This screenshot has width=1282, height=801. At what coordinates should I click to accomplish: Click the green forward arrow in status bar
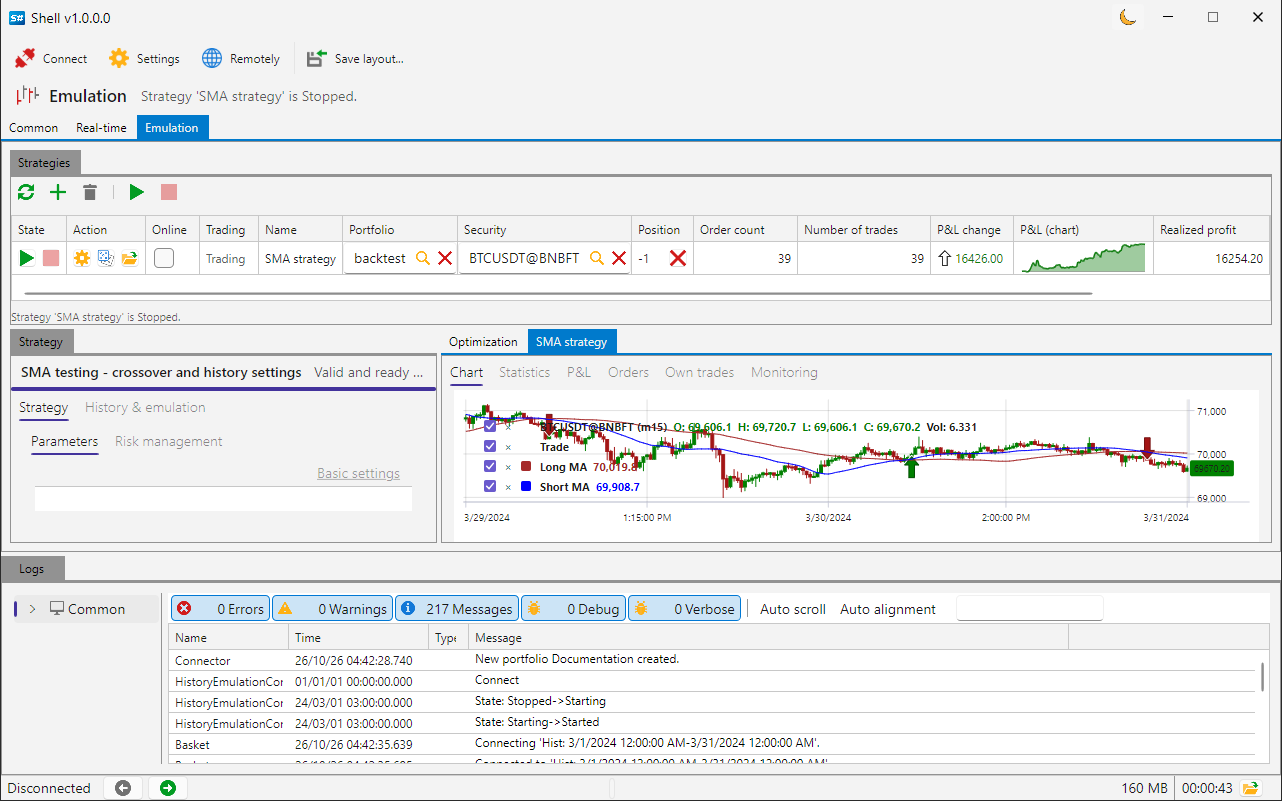click(x=167, y=788)
